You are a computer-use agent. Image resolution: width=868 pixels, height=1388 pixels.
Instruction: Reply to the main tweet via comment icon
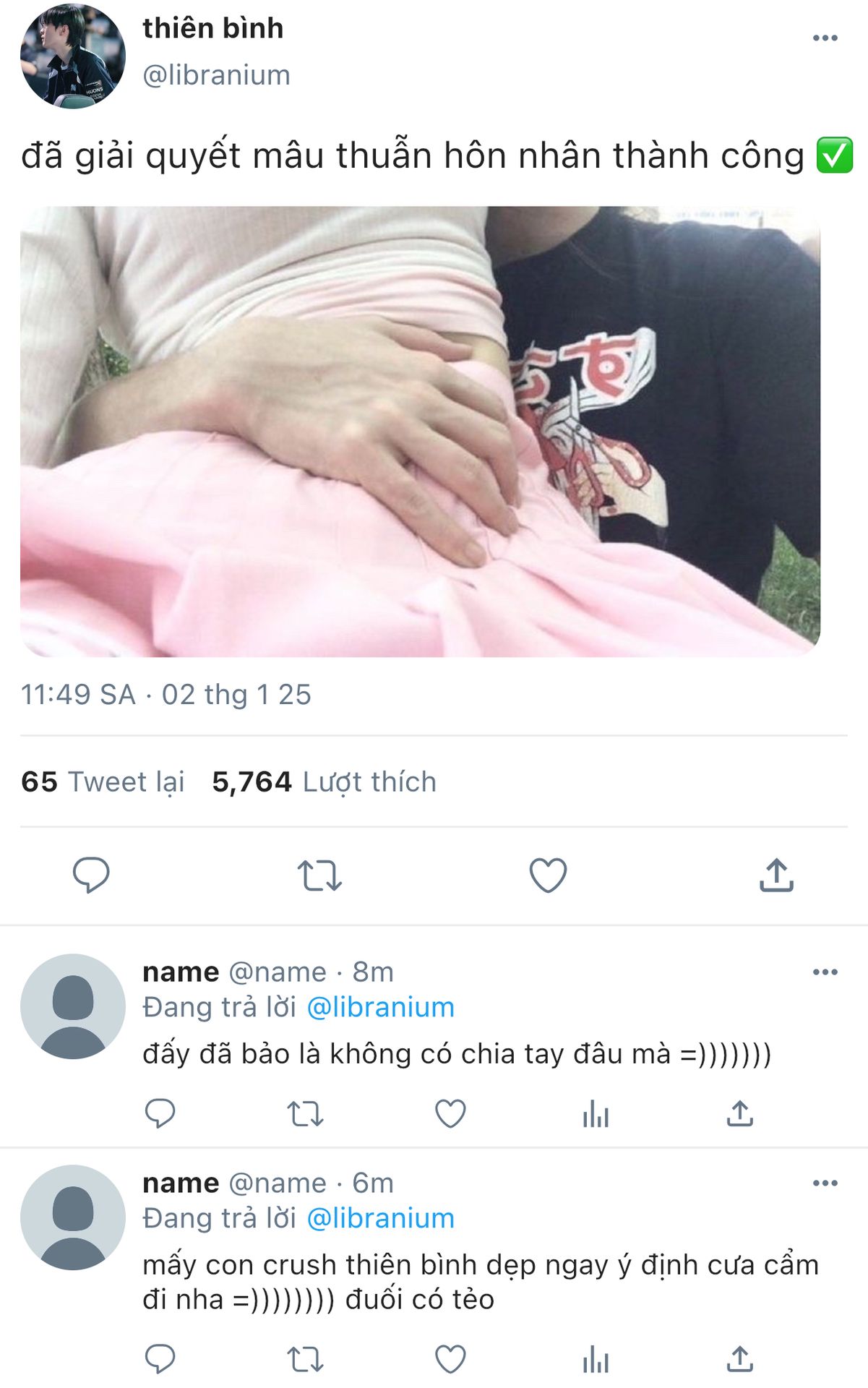[91, 875]
